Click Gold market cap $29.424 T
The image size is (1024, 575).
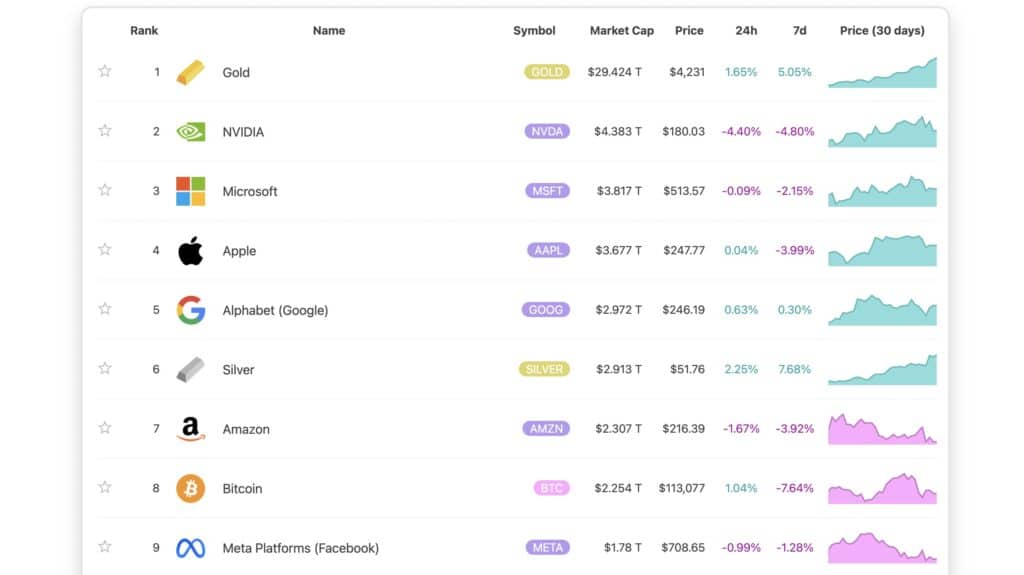coord(615,72)
